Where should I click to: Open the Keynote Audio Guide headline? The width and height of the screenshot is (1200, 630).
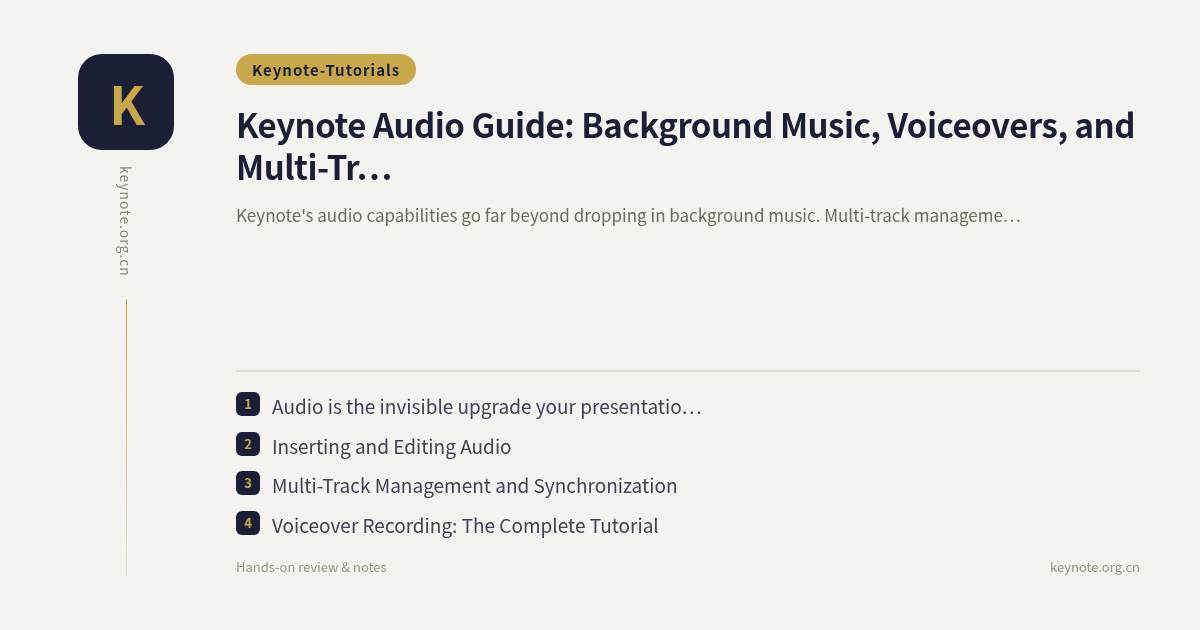click(x=686, y=147)
